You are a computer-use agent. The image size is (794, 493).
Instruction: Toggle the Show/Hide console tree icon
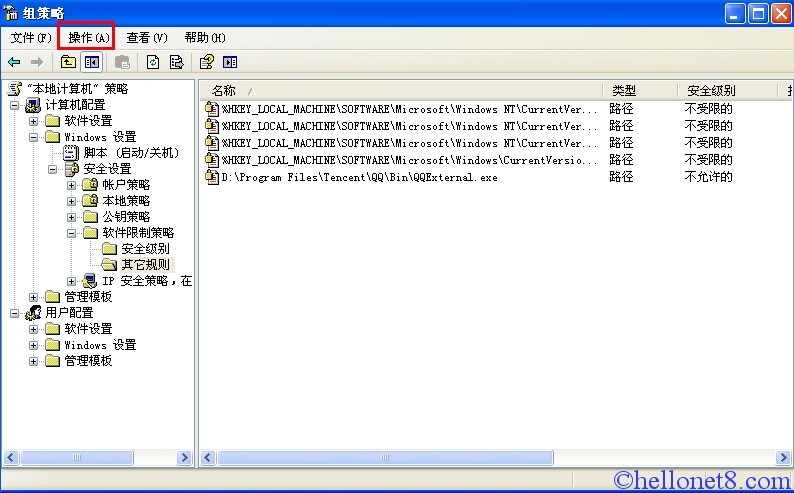(92, 62)
